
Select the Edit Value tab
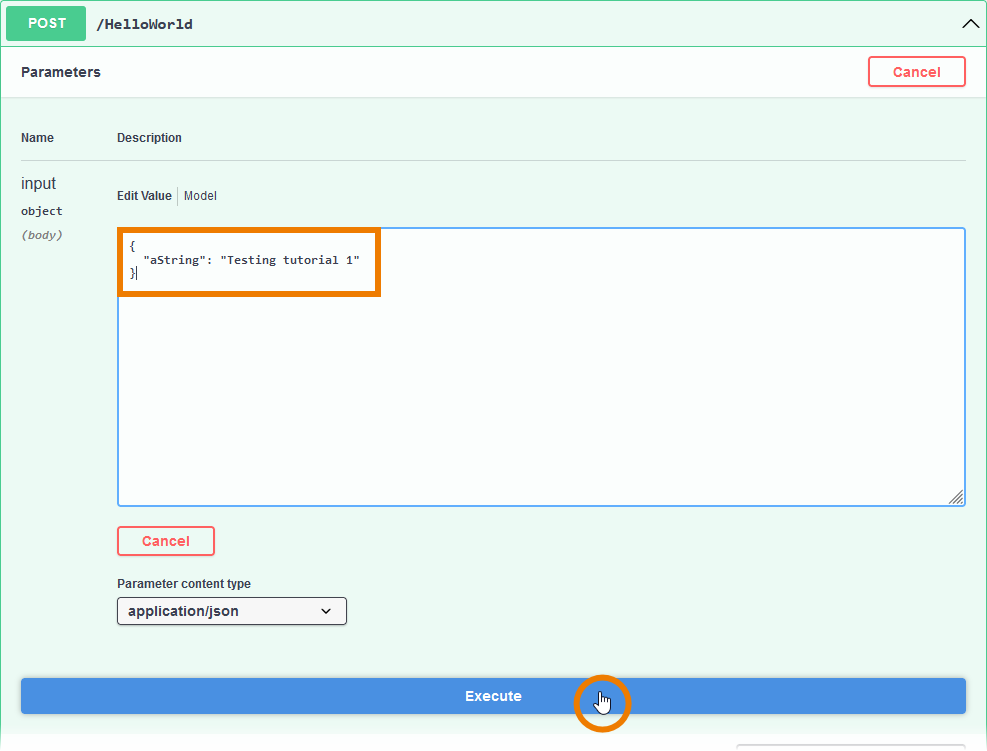coord(144,196)
